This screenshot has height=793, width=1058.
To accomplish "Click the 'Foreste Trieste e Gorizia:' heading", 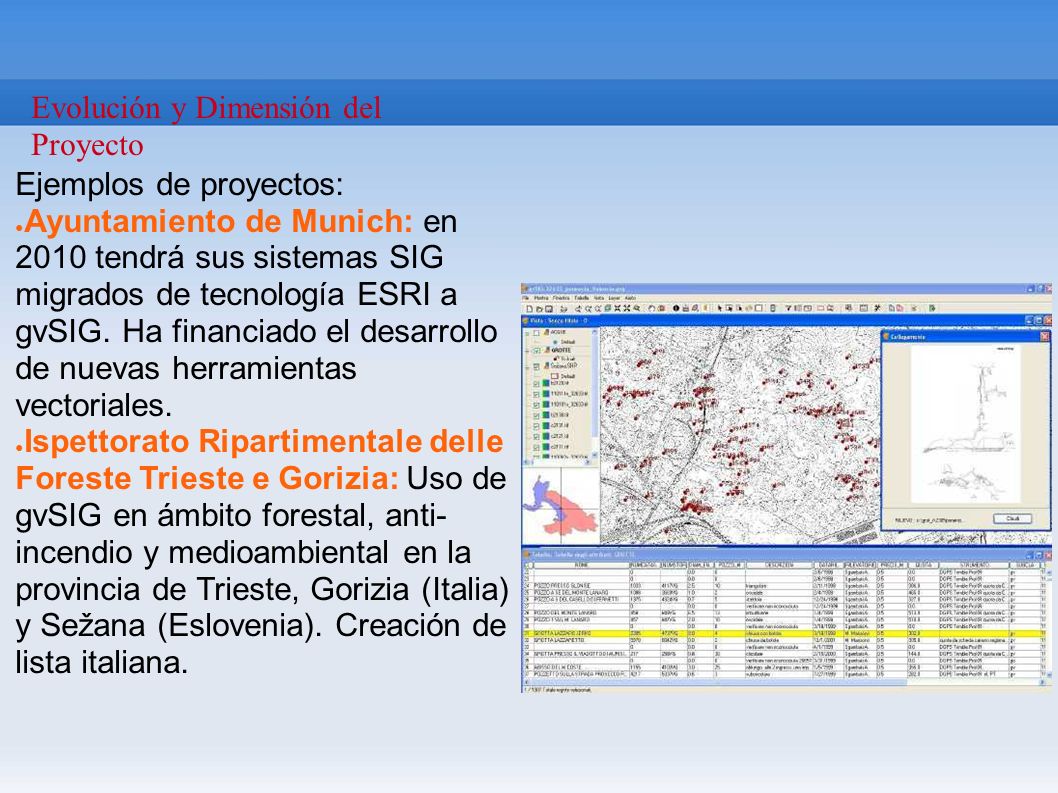I will (207, 478).
